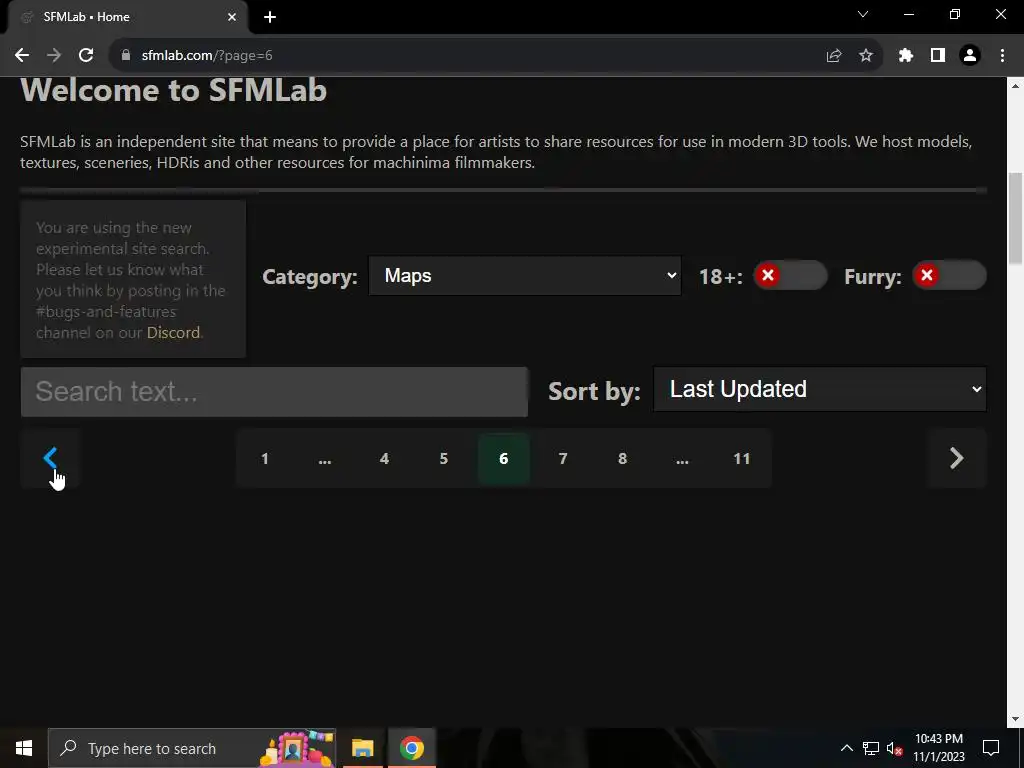View site info lock icon
Image resolution: width=1024 pixels, height=768 pixels.
click(x=126, y=56)
